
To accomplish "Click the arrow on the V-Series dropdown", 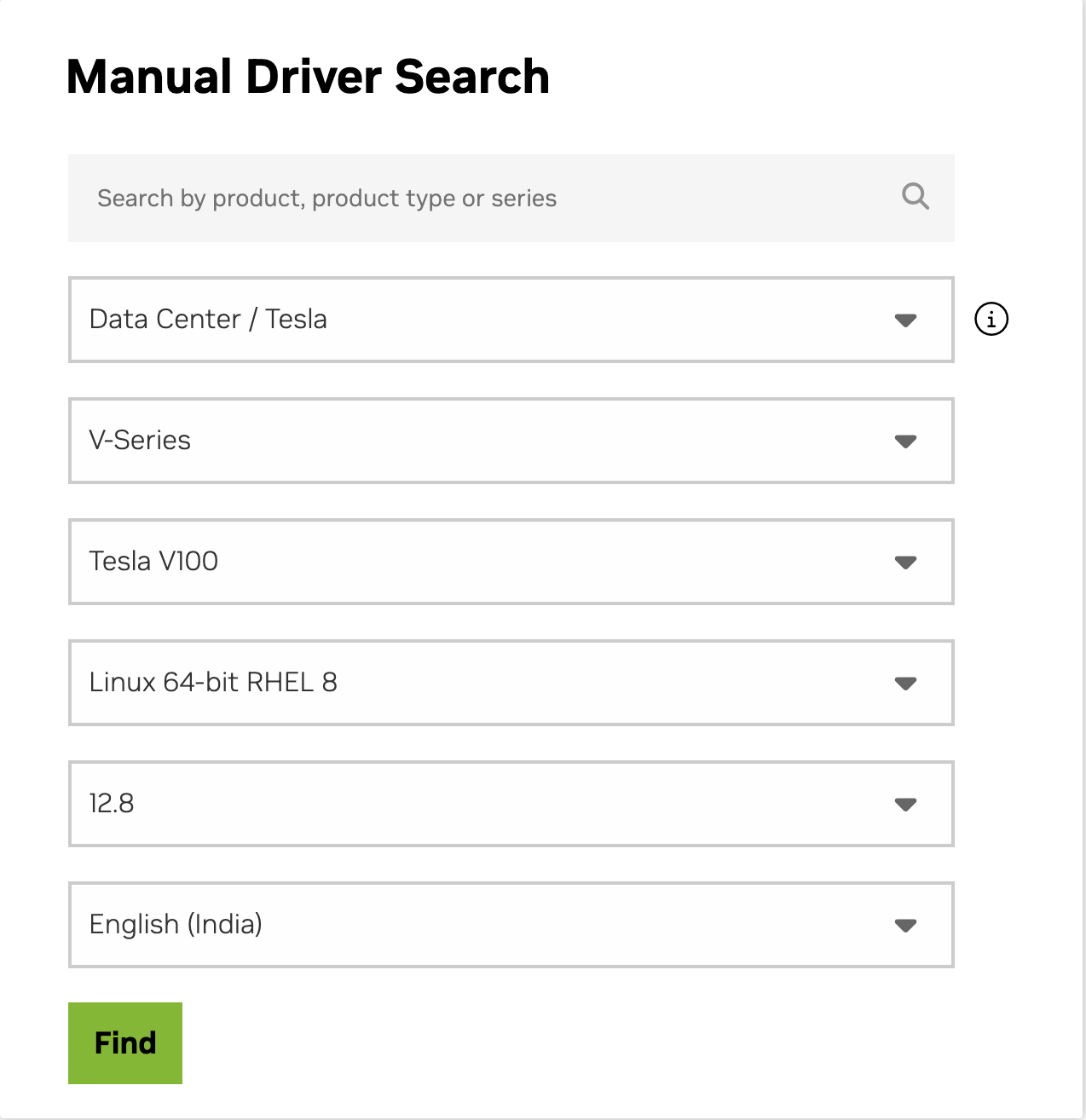I will point(905,442).
